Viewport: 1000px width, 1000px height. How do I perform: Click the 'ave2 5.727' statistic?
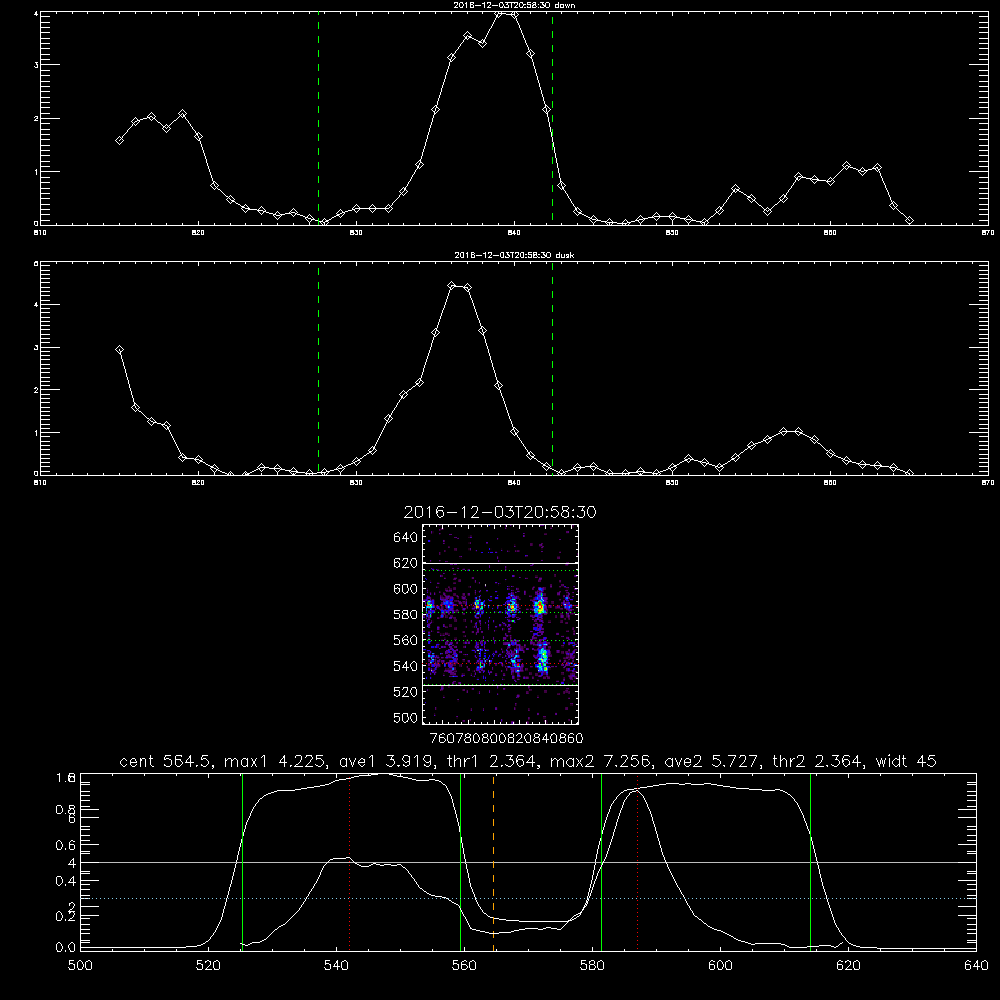(x=711, y=761)
